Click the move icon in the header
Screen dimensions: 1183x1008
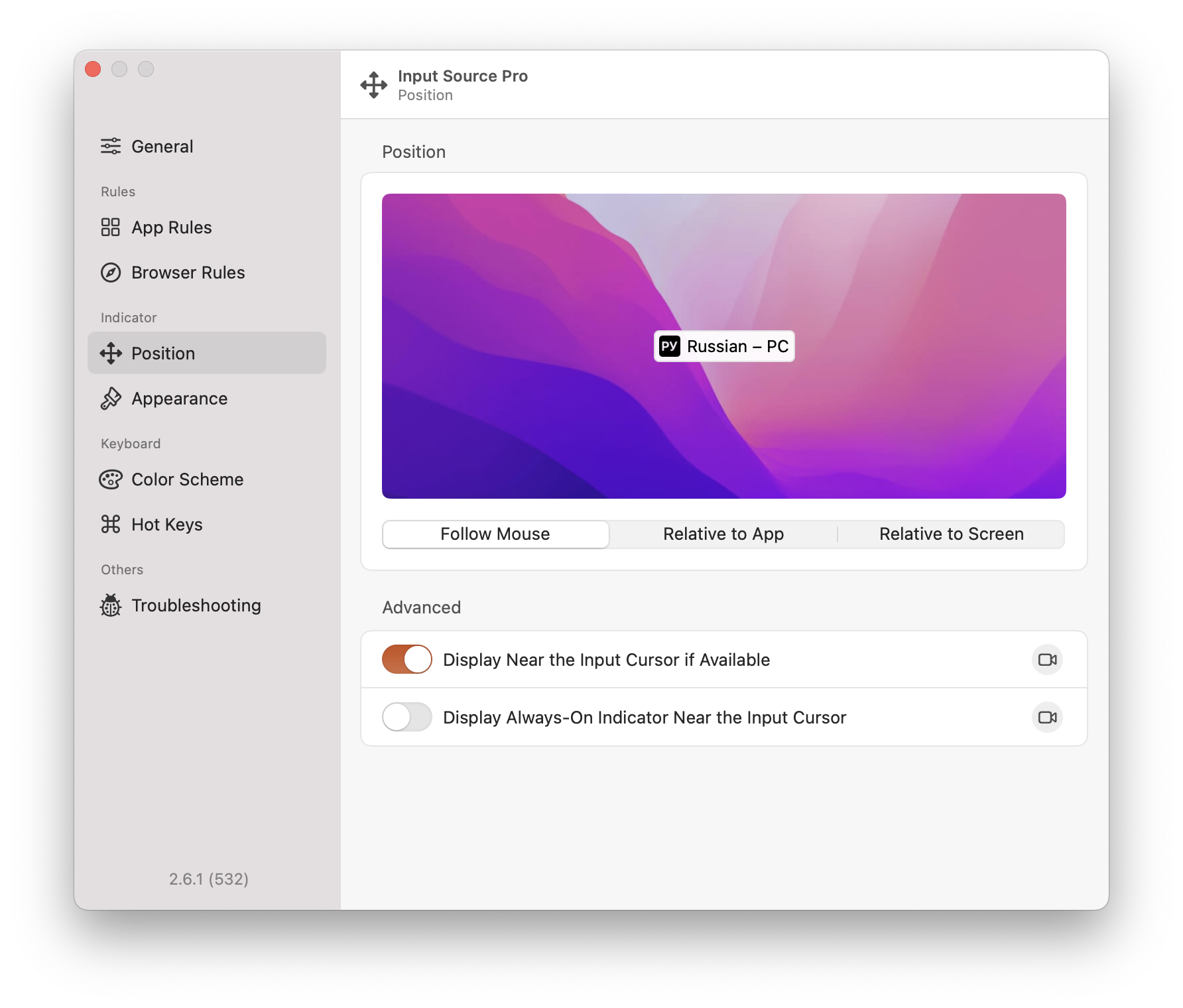coord(374,85)
